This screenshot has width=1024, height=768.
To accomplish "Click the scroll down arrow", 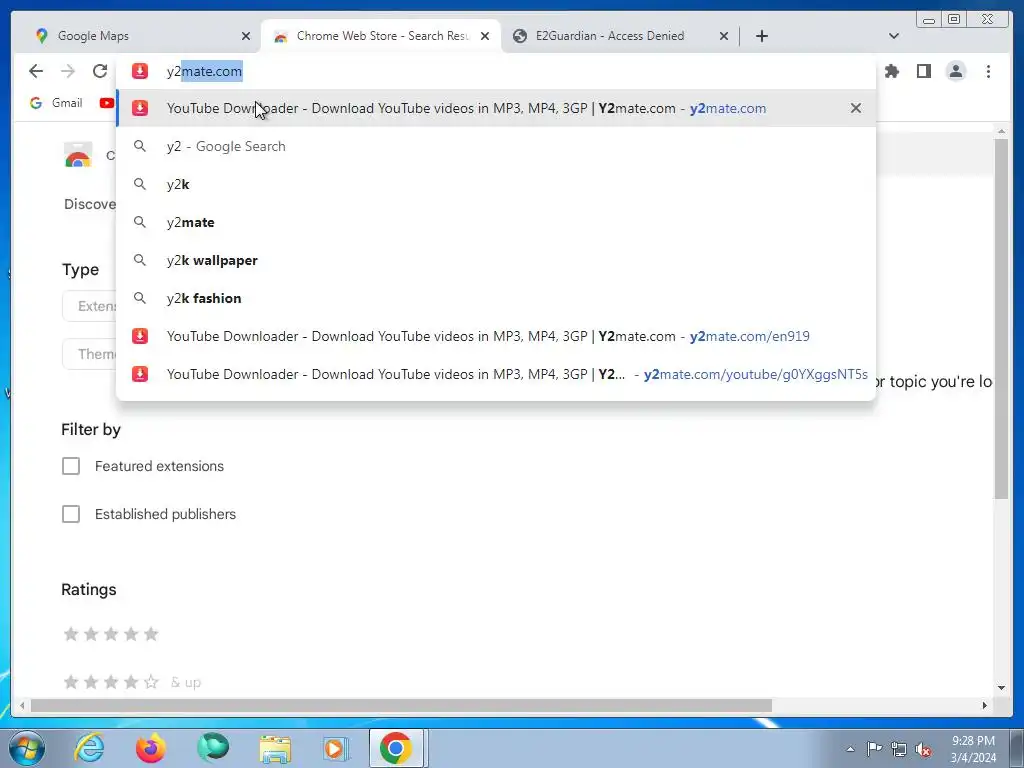I will [1001, 687].
